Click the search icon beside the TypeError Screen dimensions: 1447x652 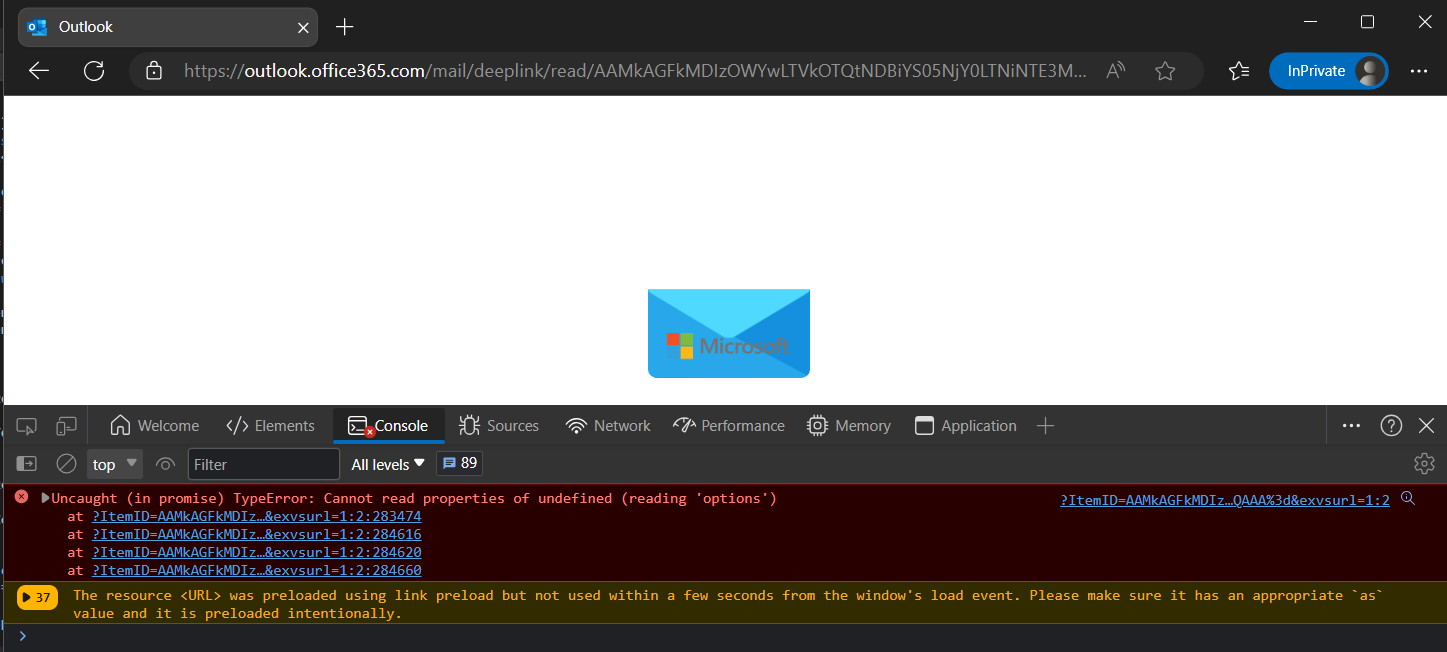pyautogui.click(x=1408, y=498)
